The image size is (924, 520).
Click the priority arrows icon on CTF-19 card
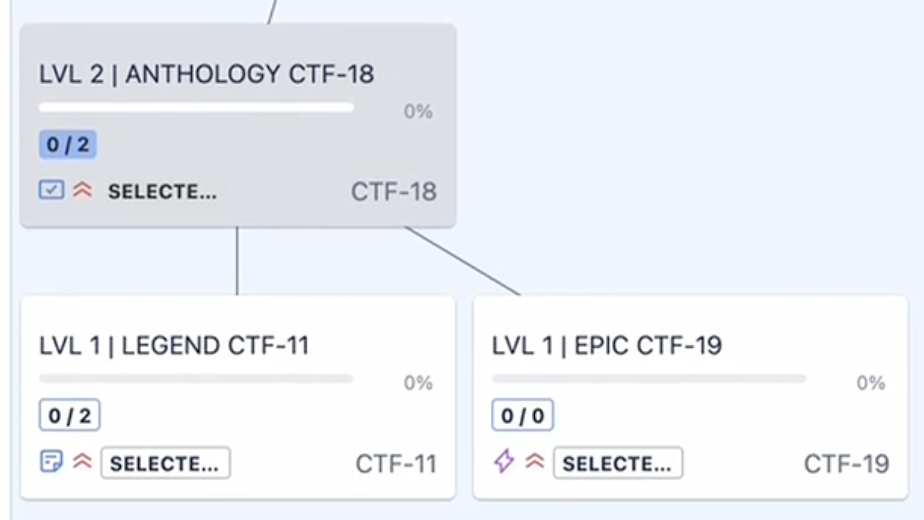[535, 462]
